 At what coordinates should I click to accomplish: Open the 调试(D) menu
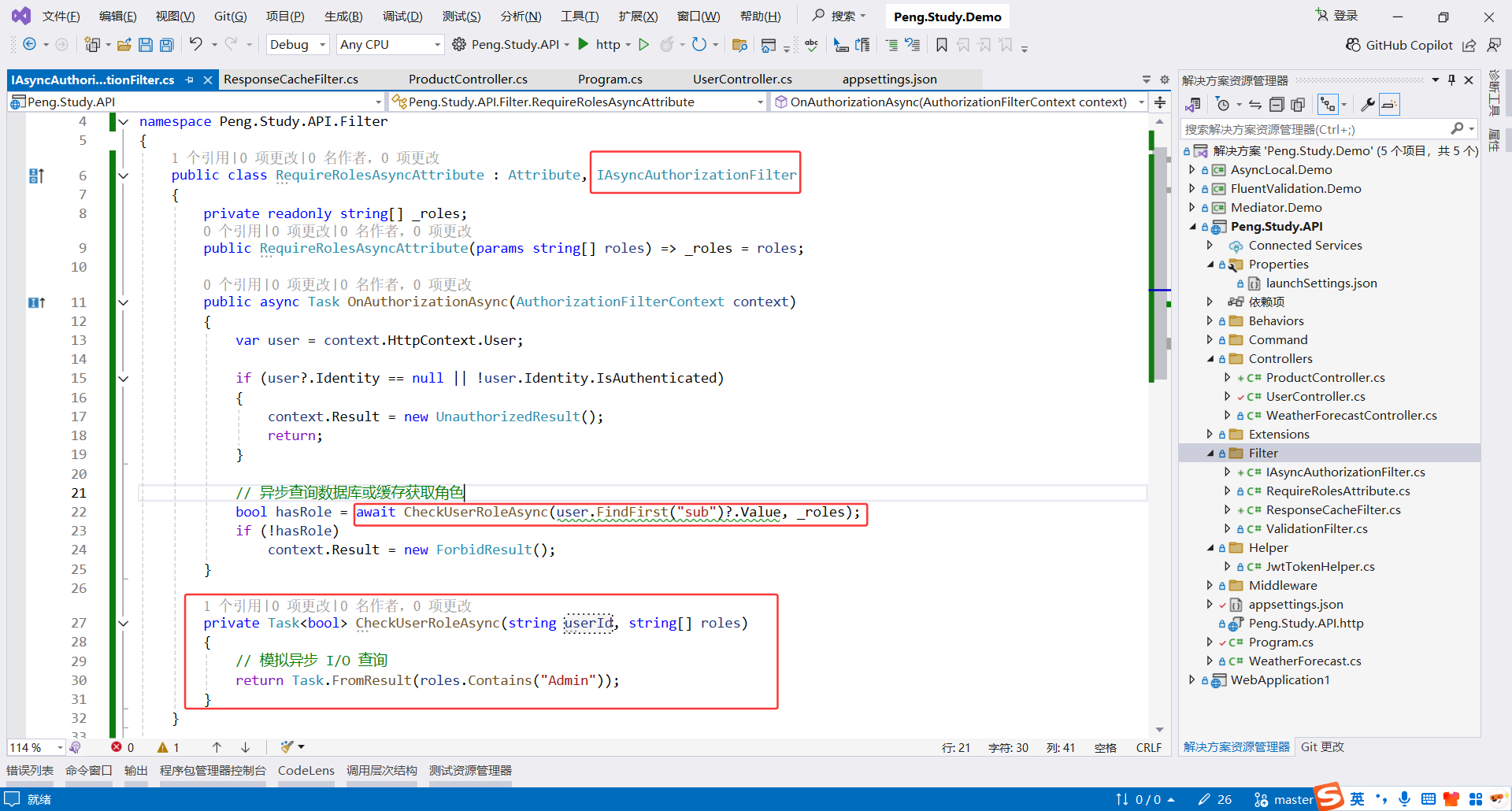coord(402,16)
